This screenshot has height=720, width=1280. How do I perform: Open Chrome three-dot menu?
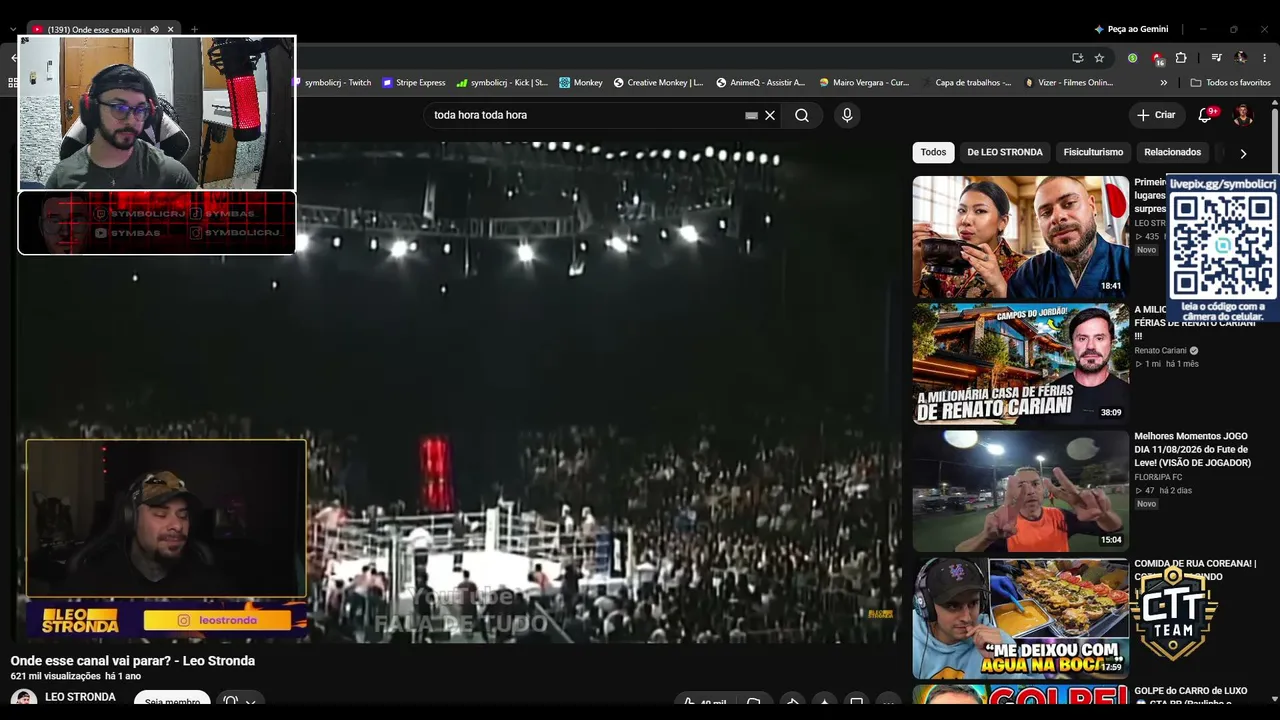click(x=1265, y=58)
